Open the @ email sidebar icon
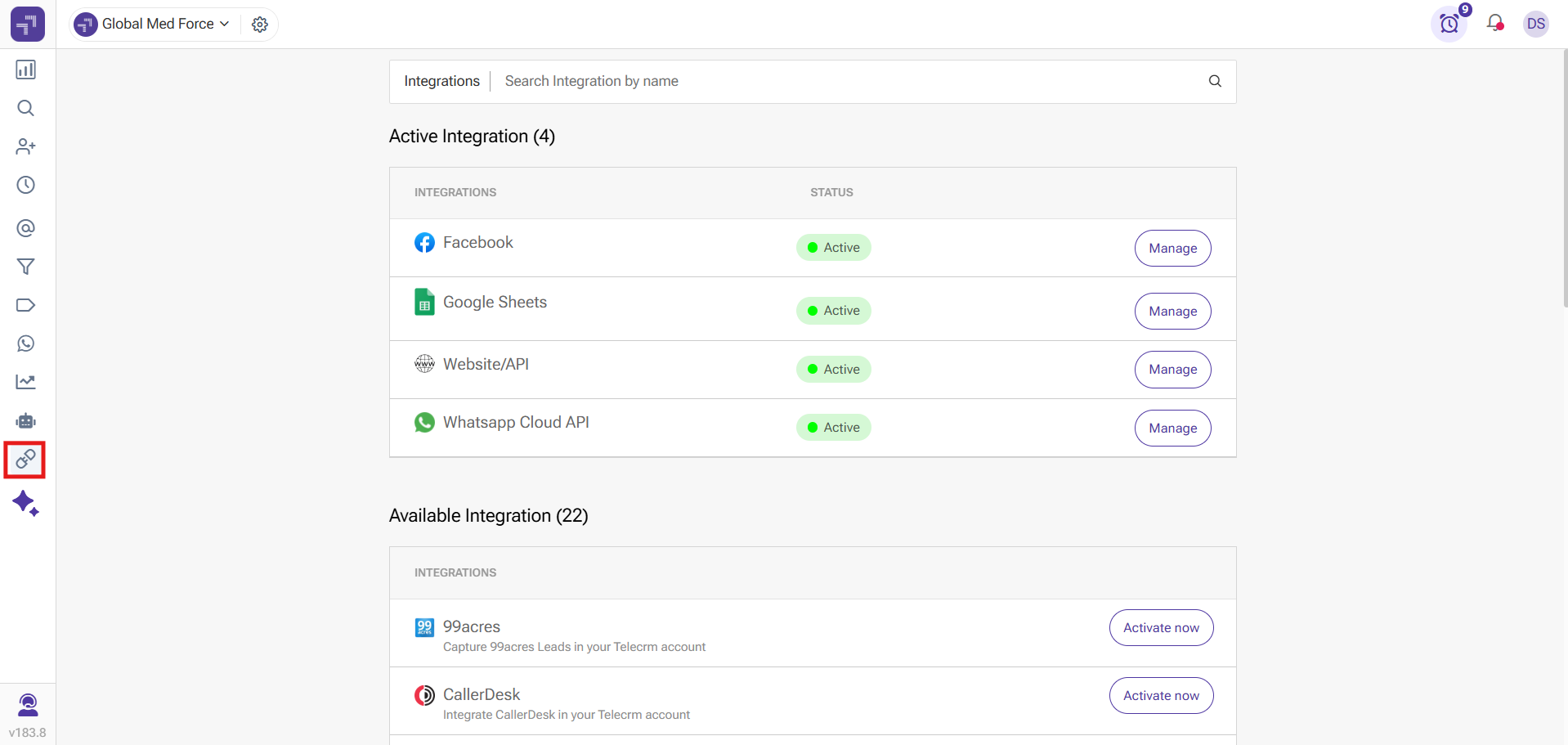Viewport: 1568px width, 745px height. [26, 228]
